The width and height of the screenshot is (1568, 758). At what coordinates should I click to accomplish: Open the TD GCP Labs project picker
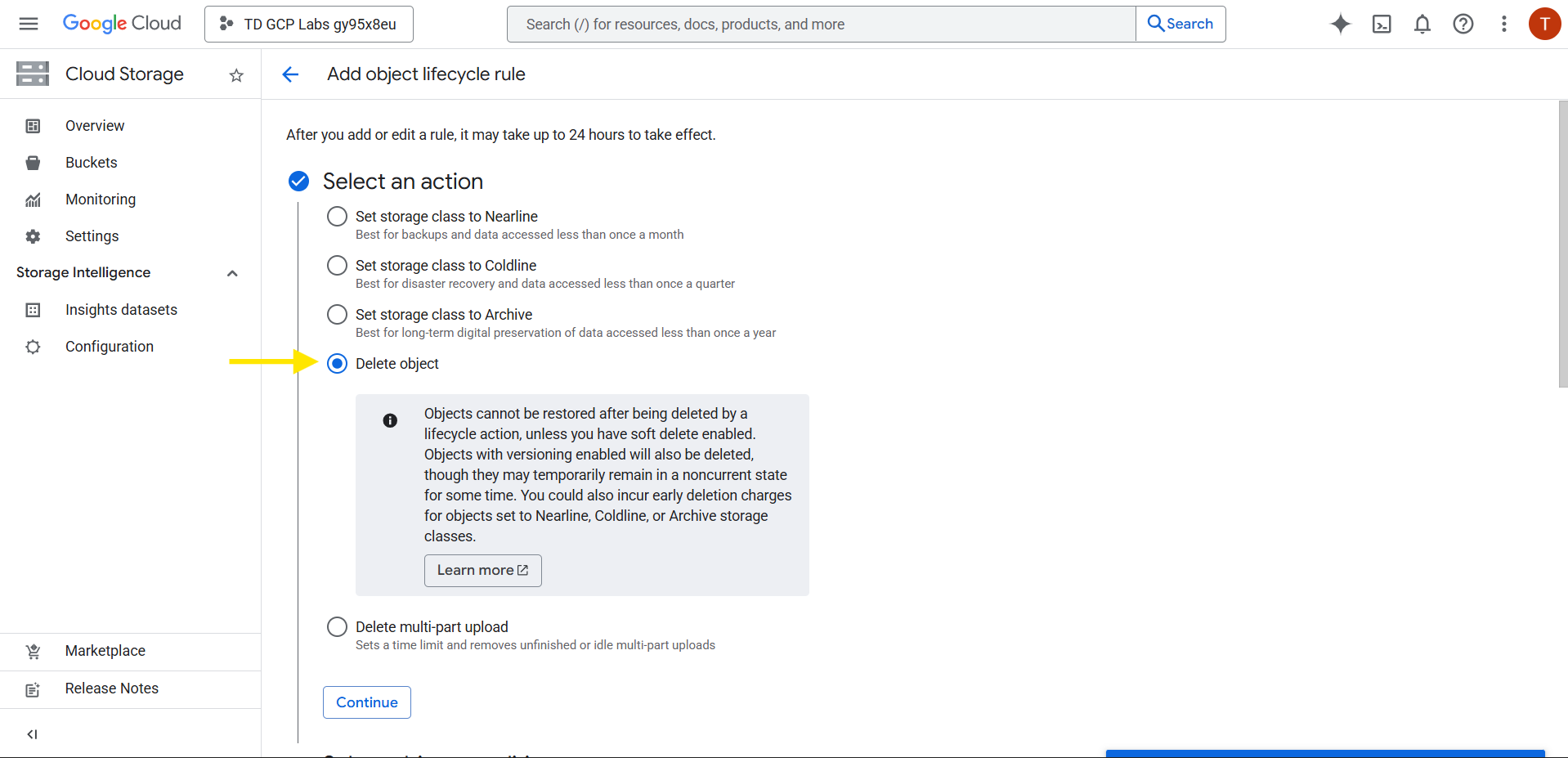309,24
